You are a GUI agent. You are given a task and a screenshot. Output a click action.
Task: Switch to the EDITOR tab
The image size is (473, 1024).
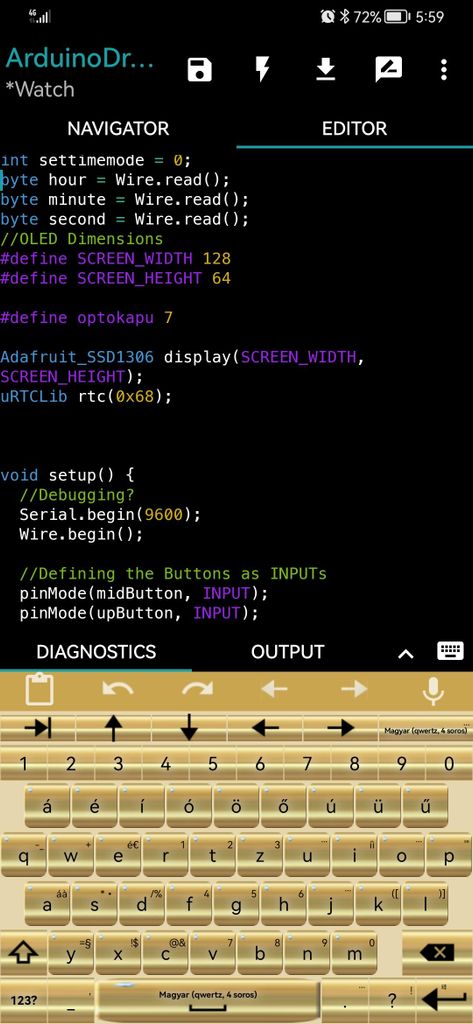355,128
